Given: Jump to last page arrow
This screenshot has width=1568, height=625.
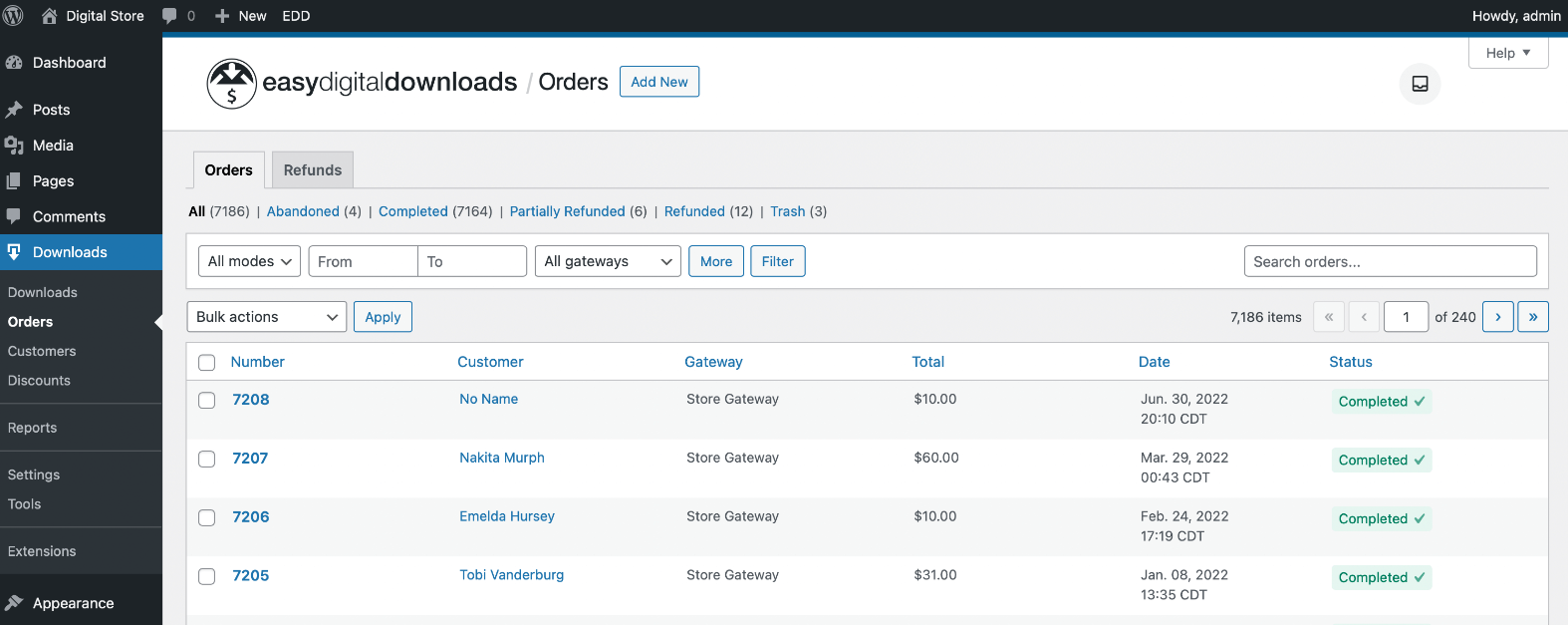Looking at the screenshot, I should coord(1532,317).
